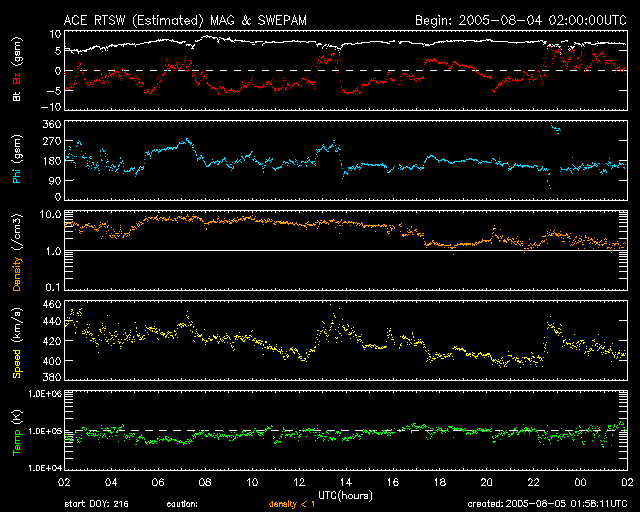Click the 360 tick on the Phi axis
640x512 pixels.
tap(52, 124)
